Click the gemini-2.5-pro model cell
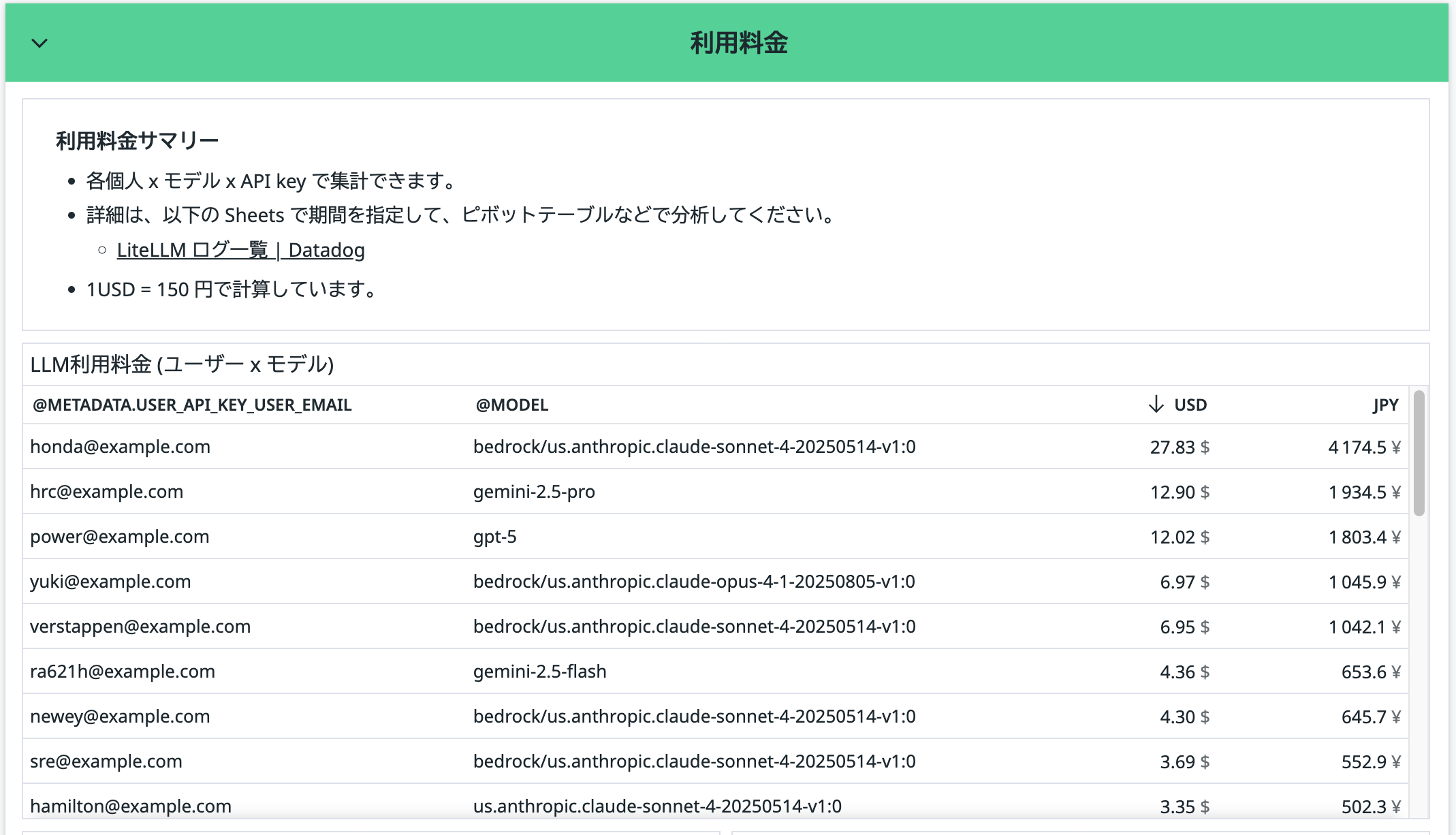Image resolution: width=1456 pixels, height=835 pixels. click(x=534, y=492)
